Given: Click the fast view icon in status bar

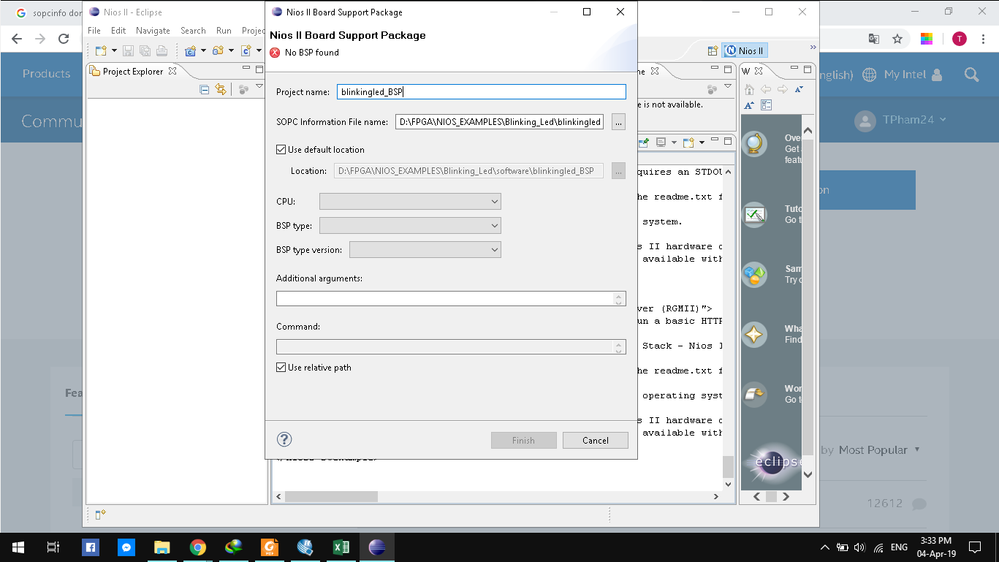Looking at the screenshot, I should click(100, 515).
